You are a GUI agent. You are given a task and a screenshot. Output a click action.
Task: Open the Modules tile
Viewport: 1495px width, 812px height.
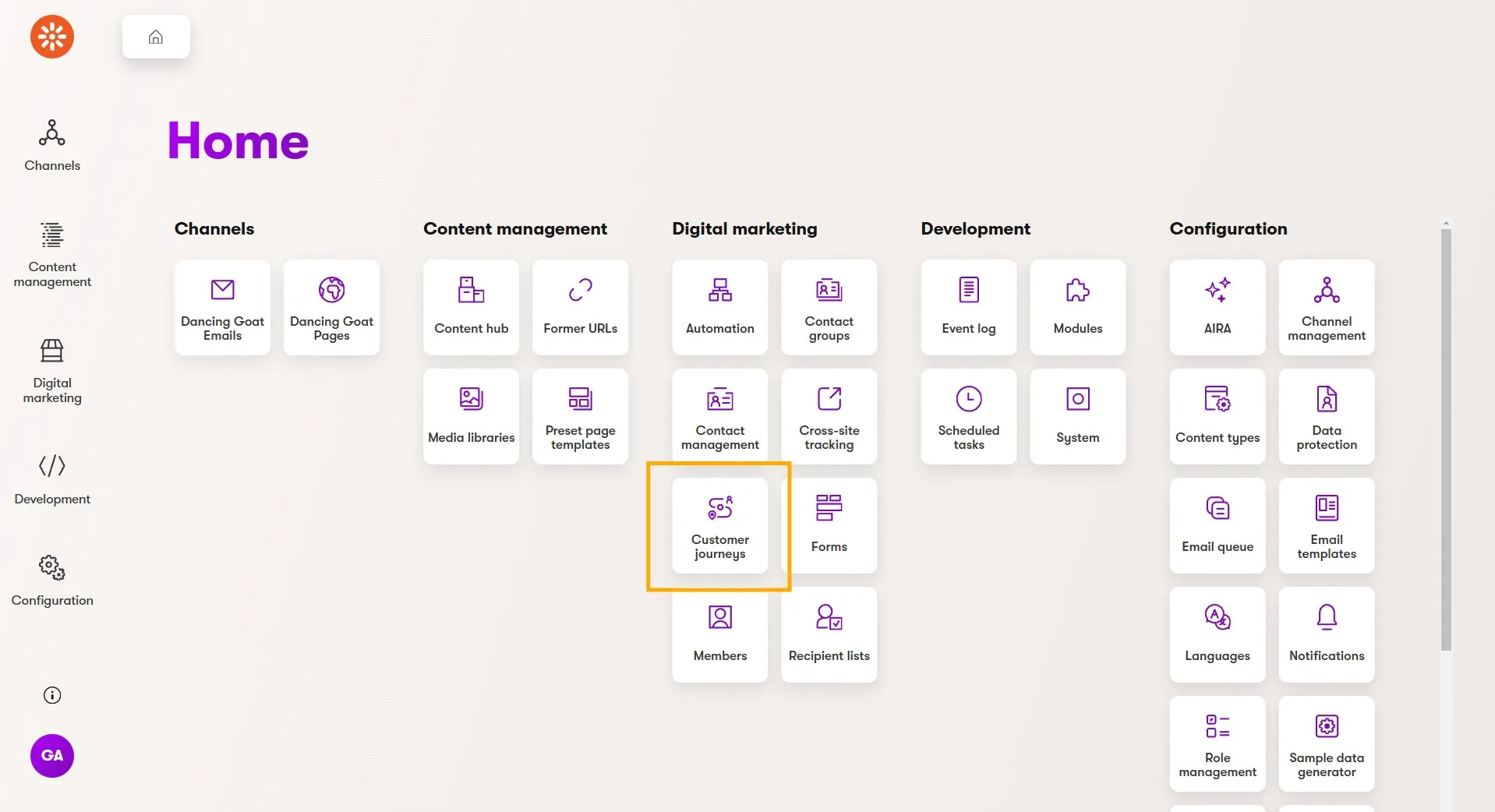pyautogui.click(x=1078, y=308)
